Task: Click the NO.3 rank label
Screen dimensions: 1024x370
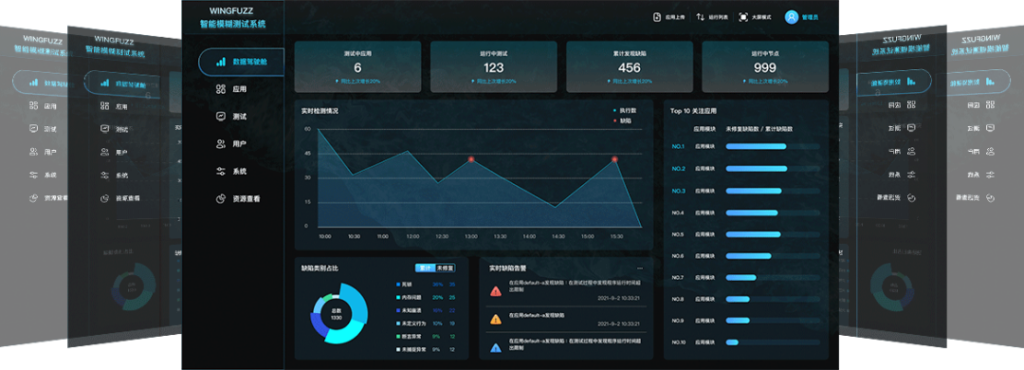Action: pyautogui.click(x=678, y=191)
